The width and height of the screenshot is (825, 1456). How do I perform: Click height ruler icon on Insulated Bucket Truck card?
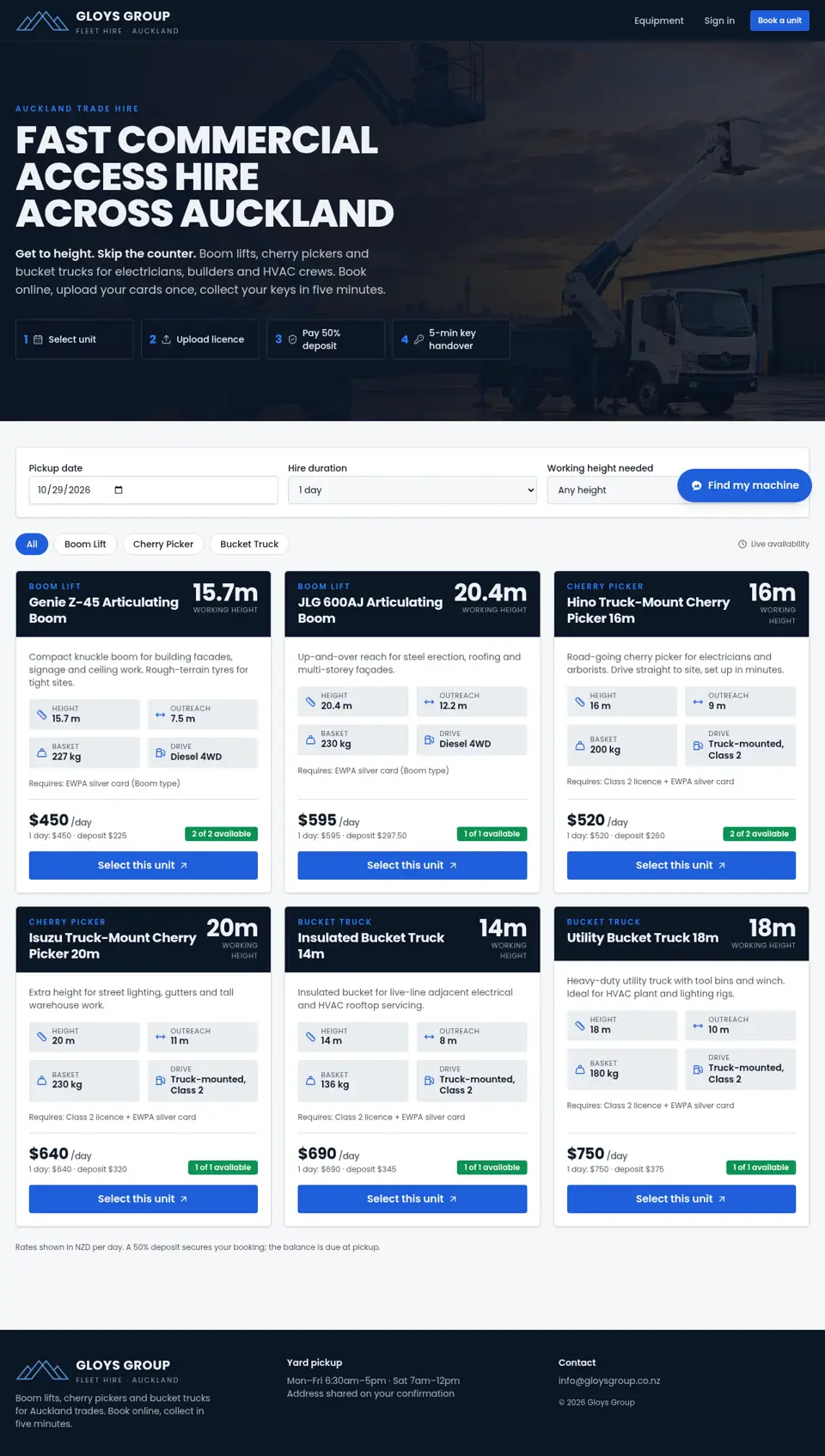tap(310, 1037)
